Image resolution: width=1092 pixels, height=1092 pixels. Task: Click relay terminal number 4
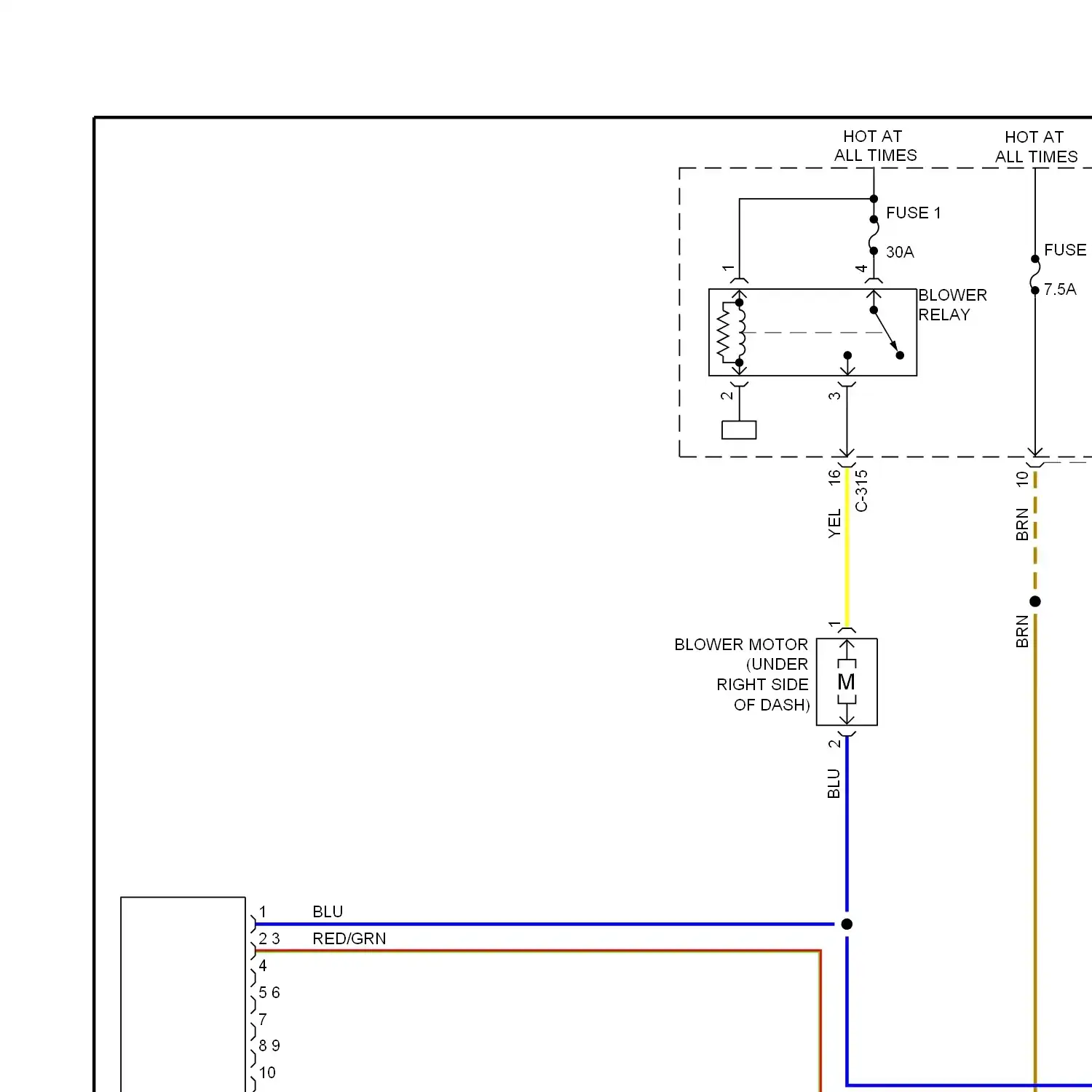[x=861, y=268]
